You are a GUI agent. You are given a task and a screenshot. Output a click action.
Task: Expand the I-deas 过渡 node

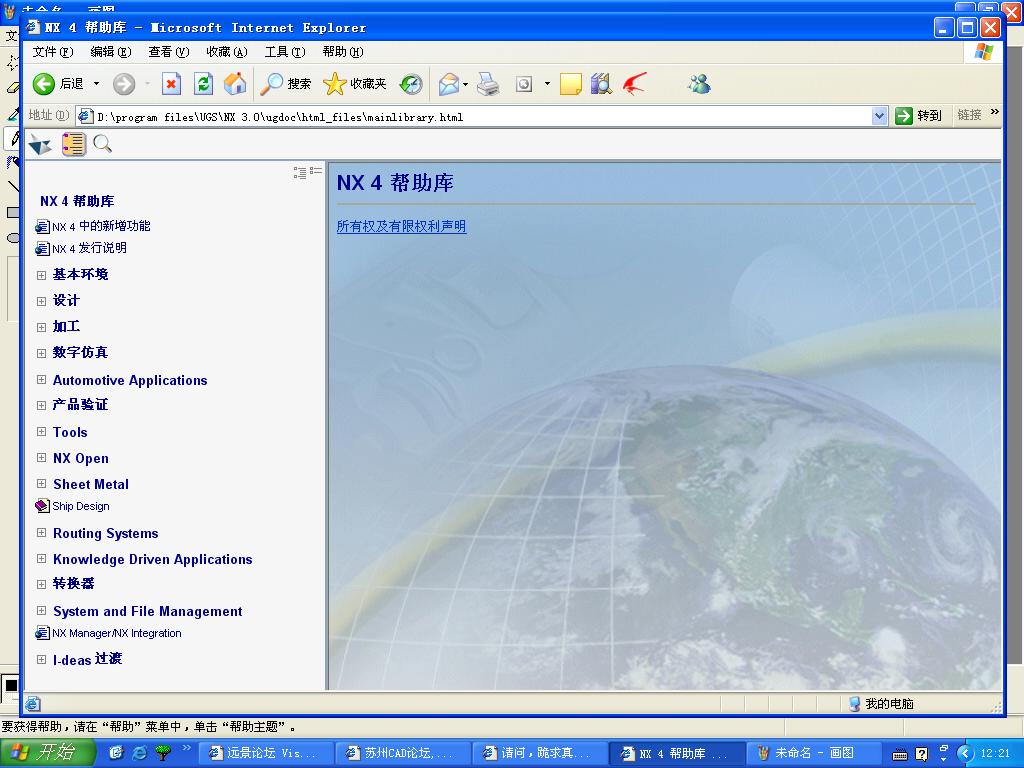(41, 660)
